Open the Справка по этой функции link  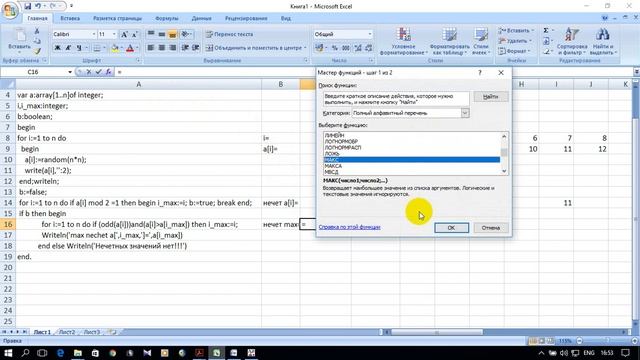tap(350, 227)
